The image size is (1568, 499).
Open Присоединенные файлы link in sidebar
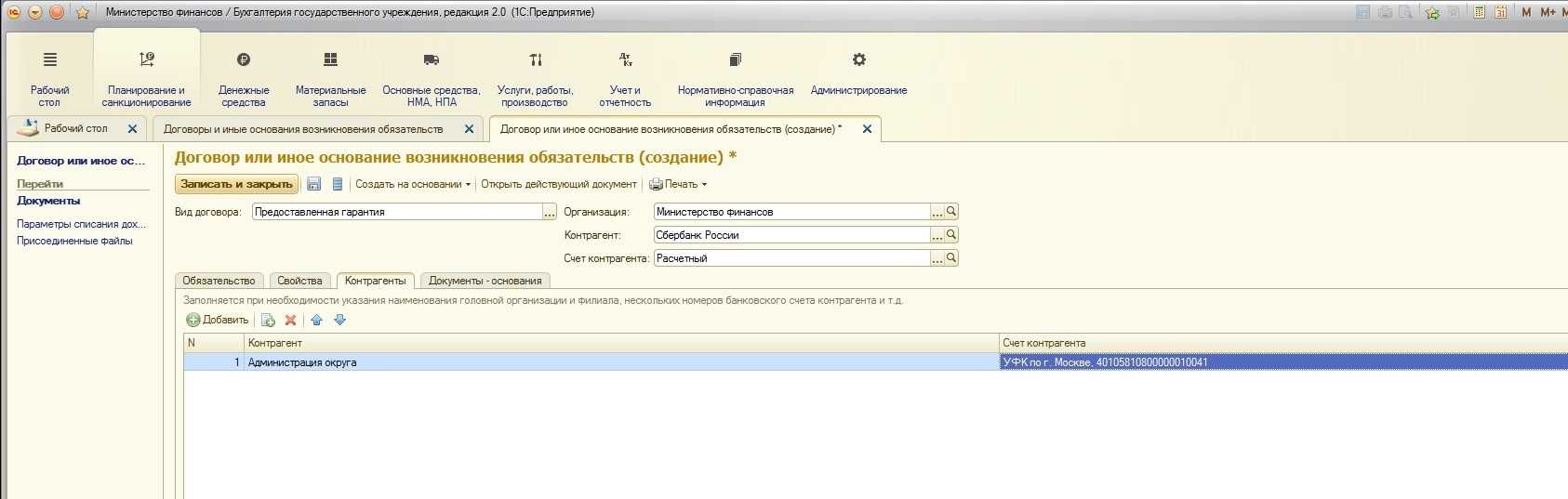(74, 241)
